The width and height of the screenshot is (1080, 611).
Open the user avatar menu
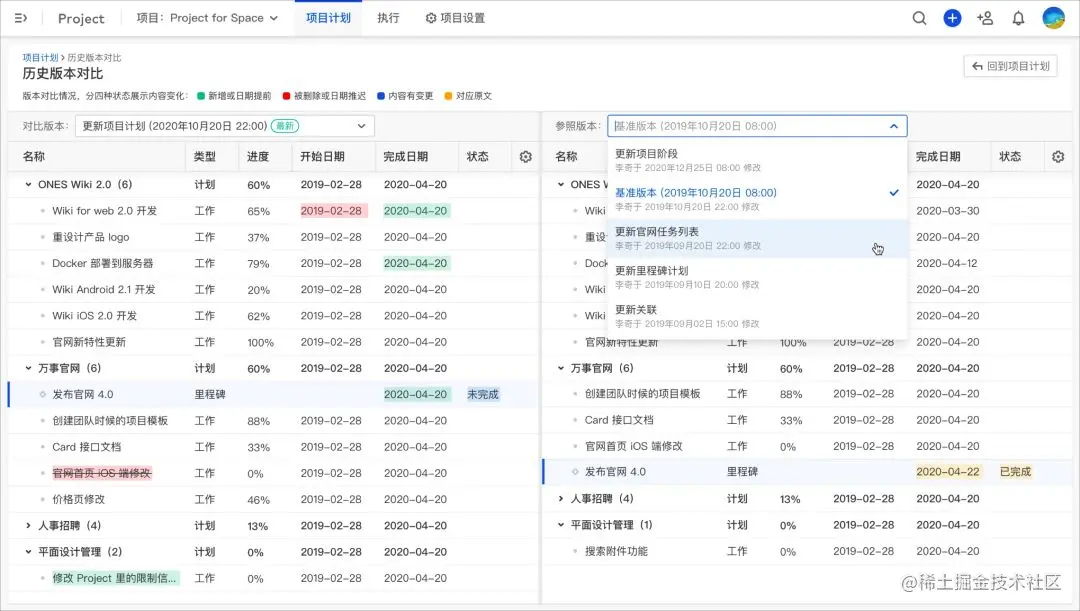click(x=1053, y=18)
